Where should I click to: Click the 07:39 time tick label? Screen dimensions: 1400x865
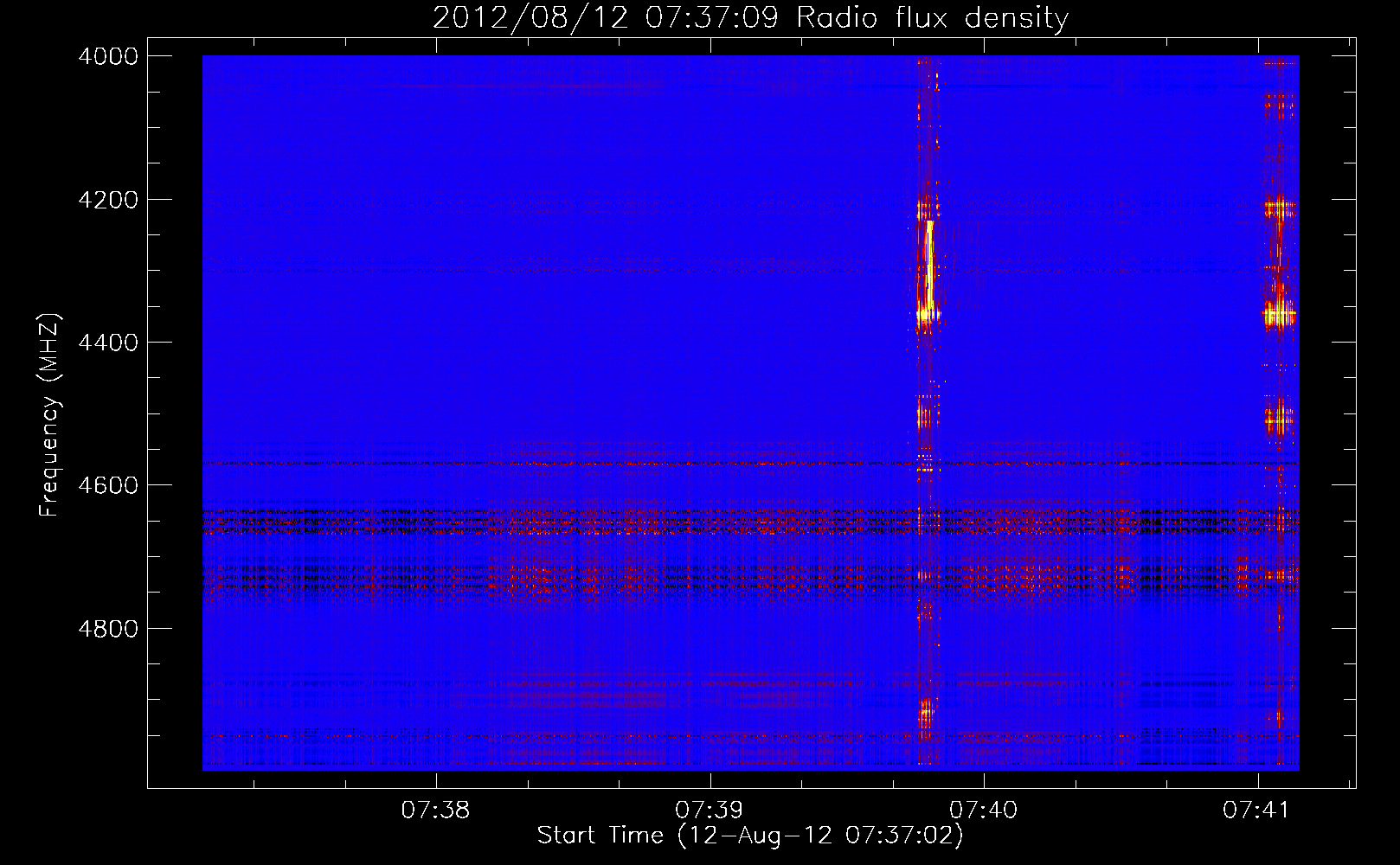point(710,810)
